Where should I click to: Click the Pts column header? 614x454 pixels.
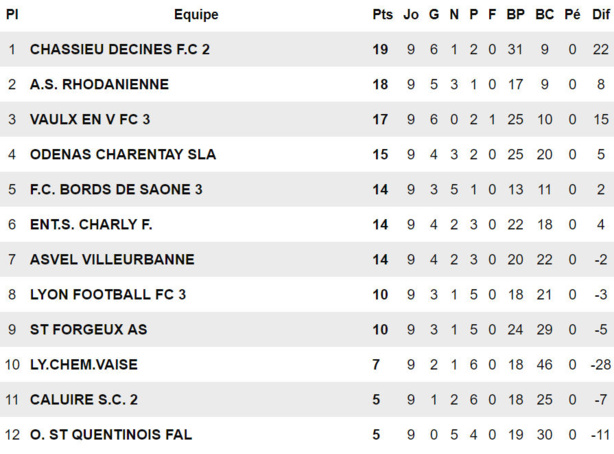[x=382, y=14]
